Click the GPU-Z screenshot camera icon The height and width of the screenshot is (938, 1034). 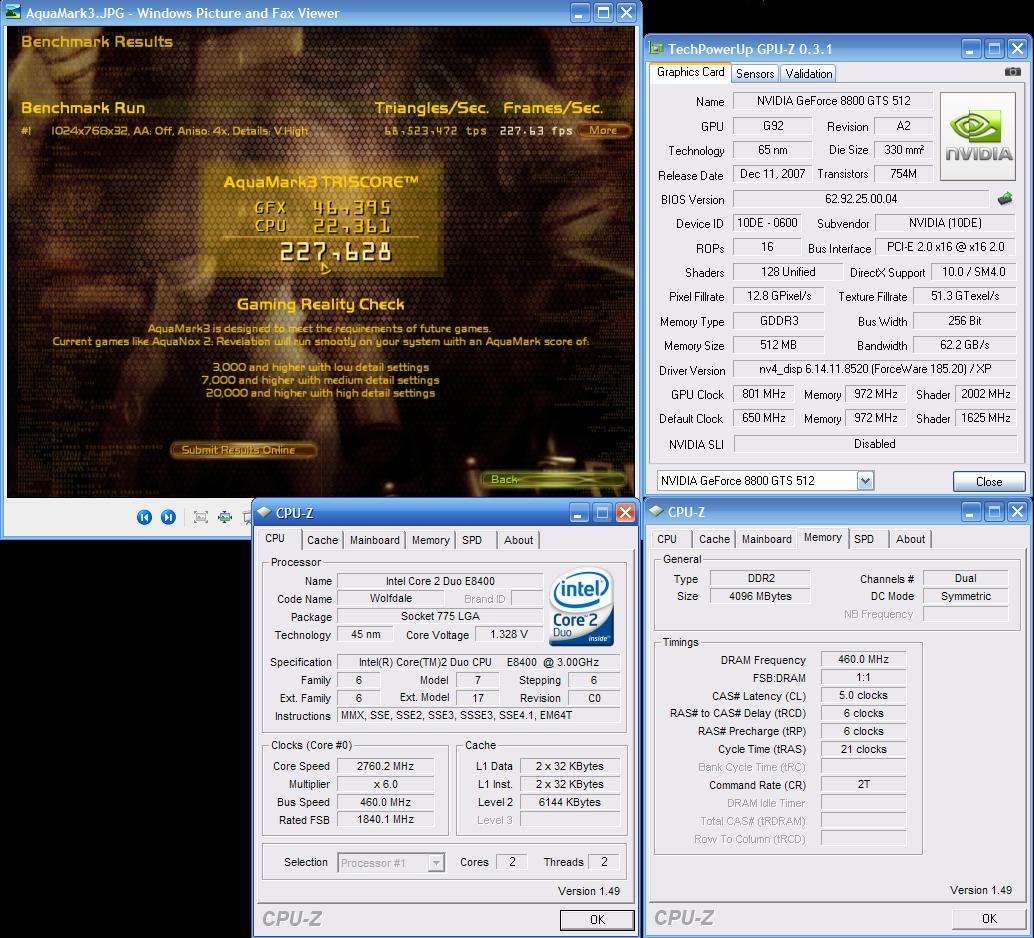1012,72
